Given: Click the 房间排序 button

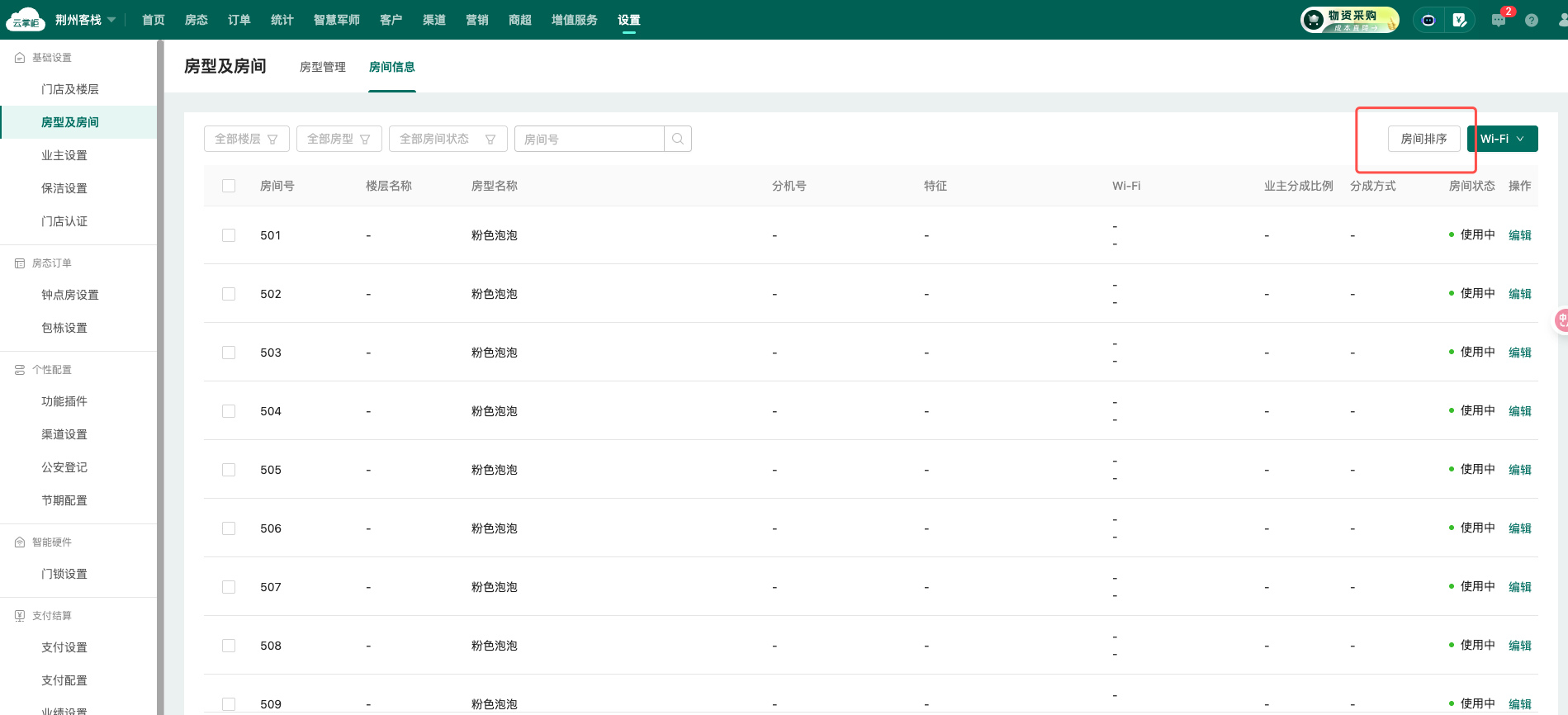Looking at the screenshot, I should [x=1424, y=139].
